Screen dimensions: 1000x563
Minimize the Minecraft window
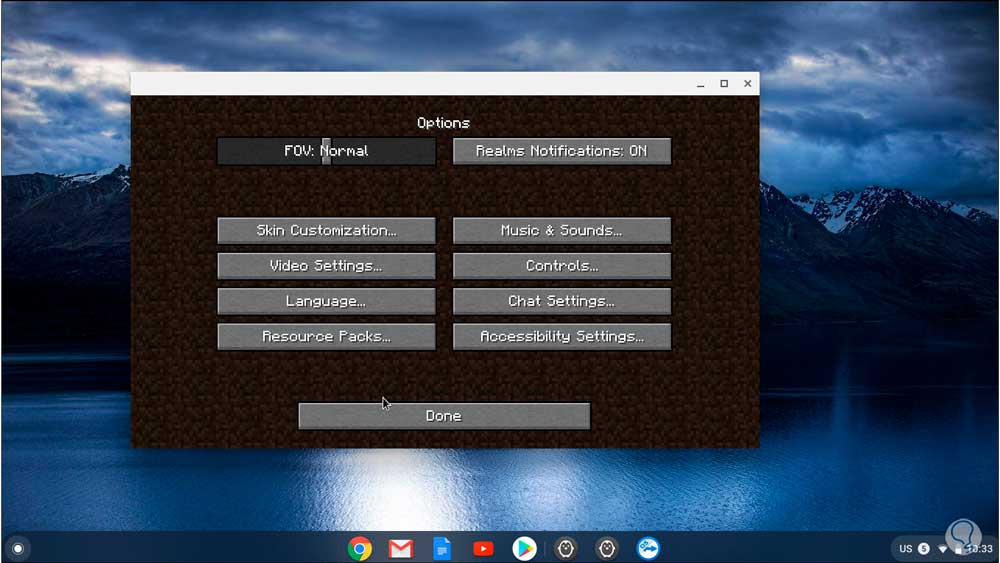[700, 84]
